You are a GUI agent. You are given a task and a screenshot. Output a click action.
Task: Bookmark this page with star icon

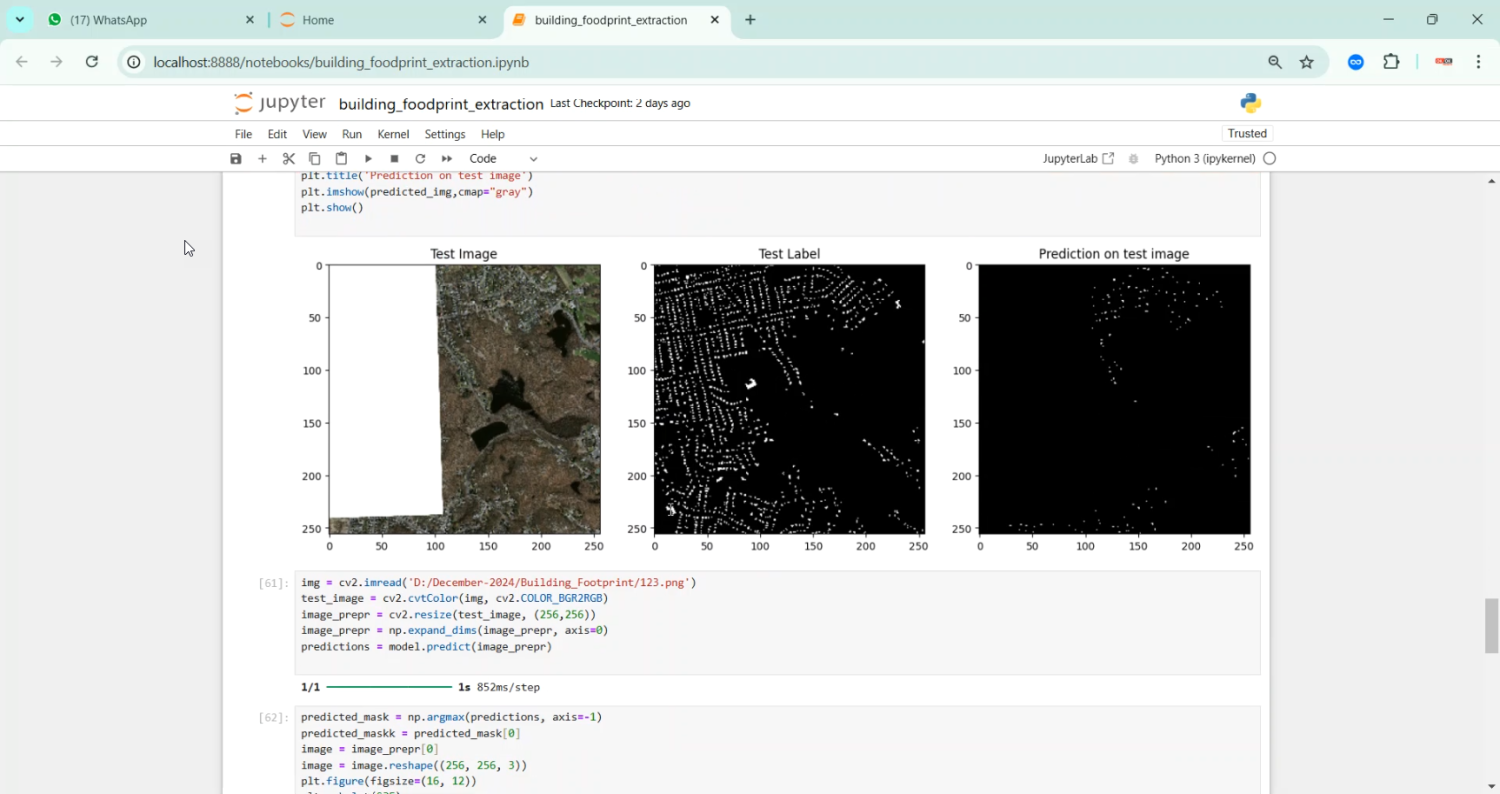1306,62
